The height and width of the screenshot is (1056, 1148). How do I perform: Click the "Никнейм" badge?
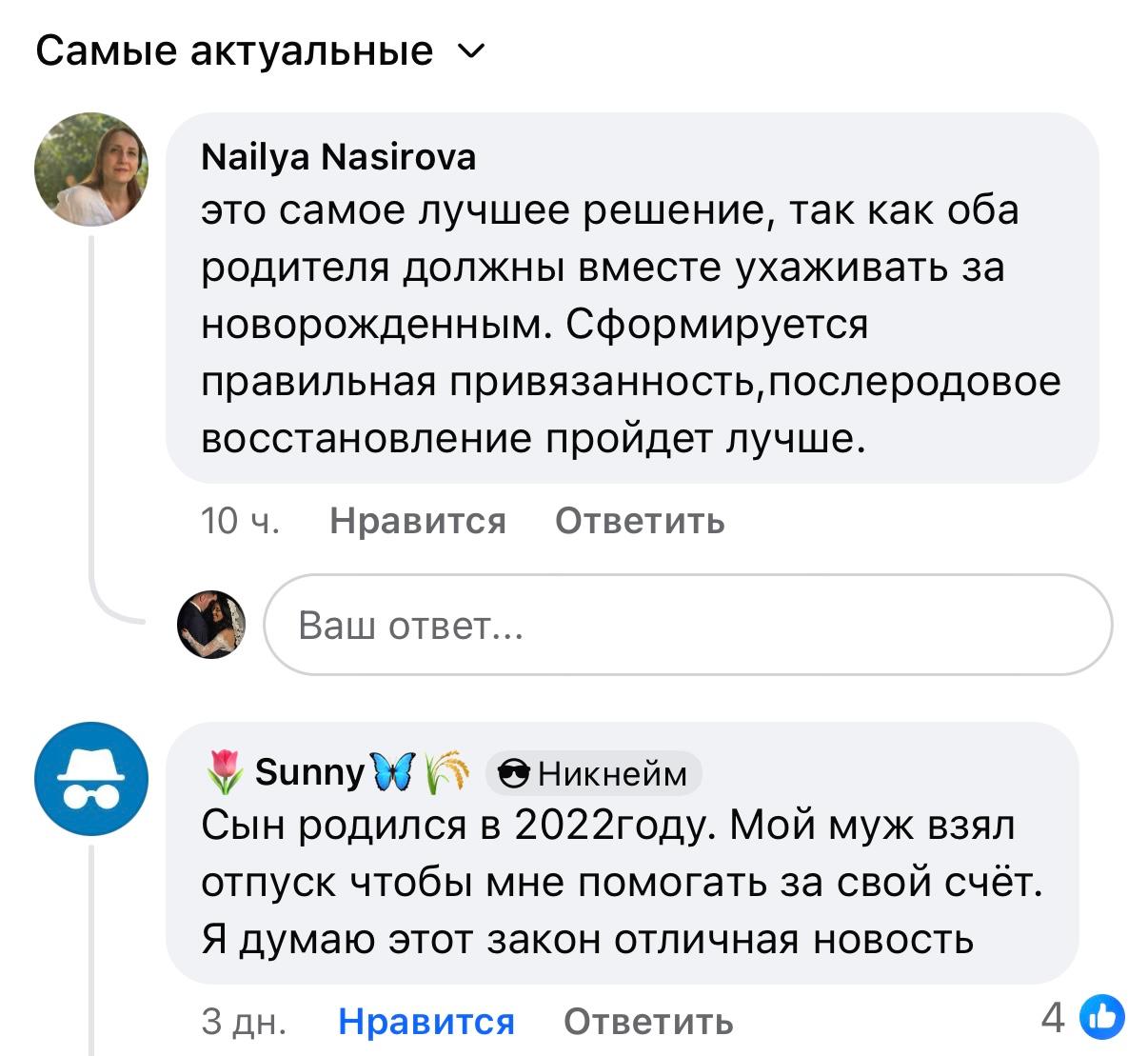point(594,773)
